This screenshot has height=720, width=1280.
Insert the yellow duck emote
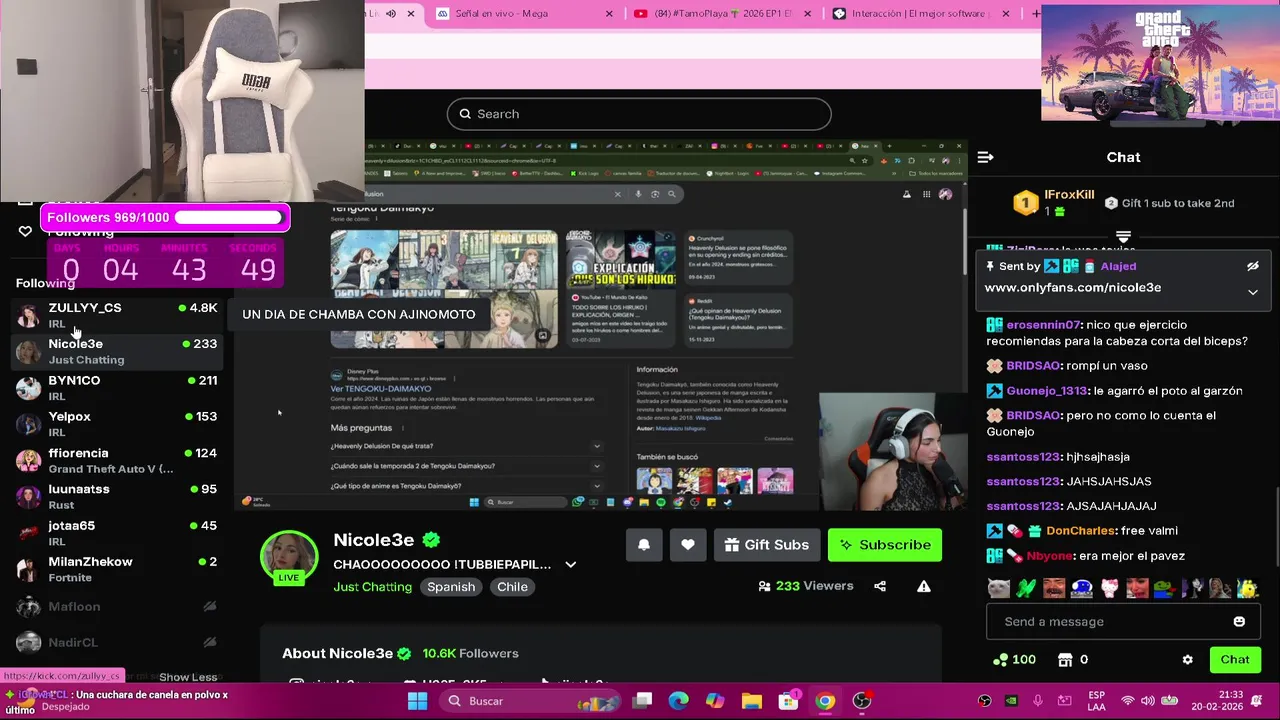1247,588
